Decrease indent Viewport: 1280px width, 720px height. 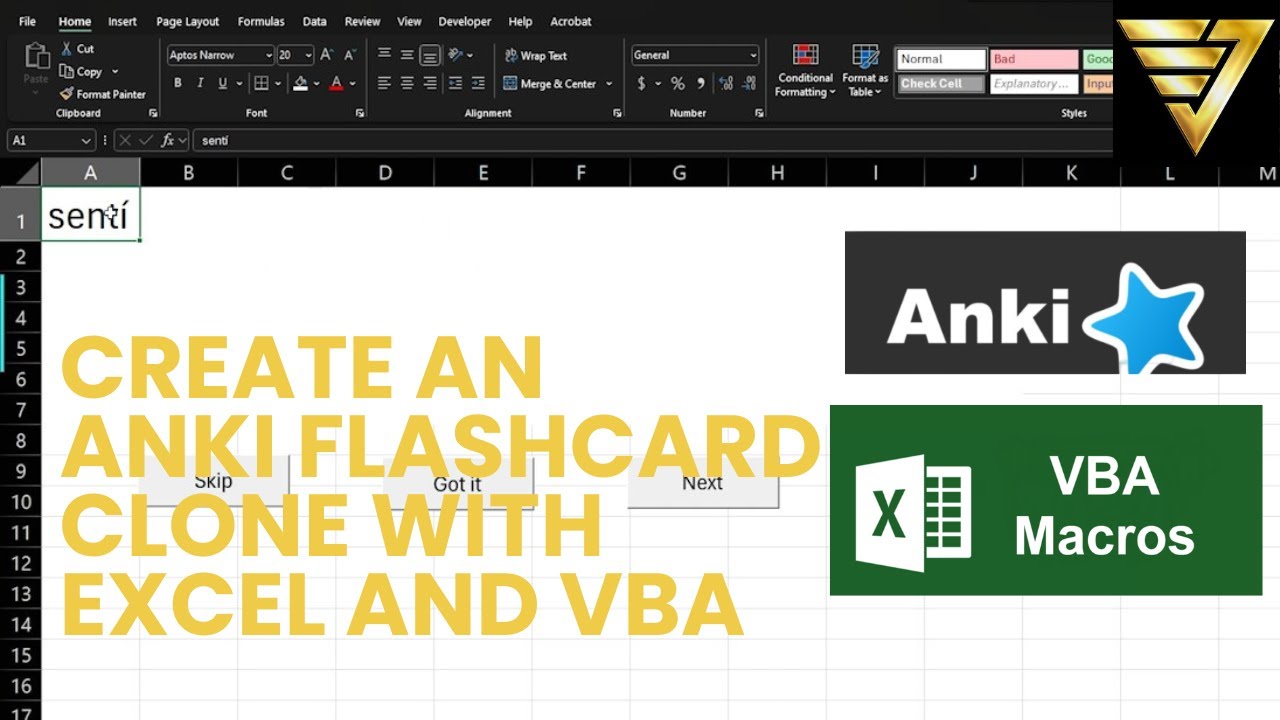point(456,84)
